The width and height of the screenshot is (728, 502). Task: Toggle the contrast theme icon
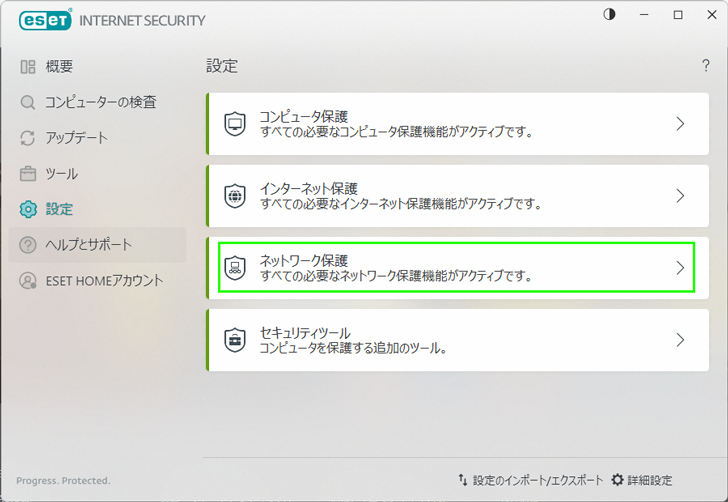point(609,15)
